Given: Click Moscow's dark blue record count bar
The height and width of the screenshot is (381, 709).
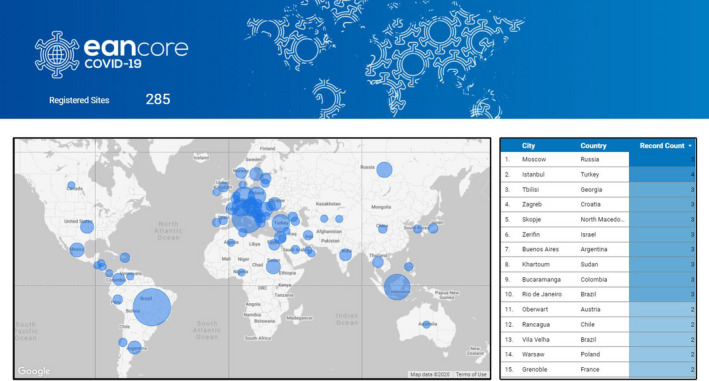Looking at the screenshot, I should pyautogui.click(x=662, y=160).
